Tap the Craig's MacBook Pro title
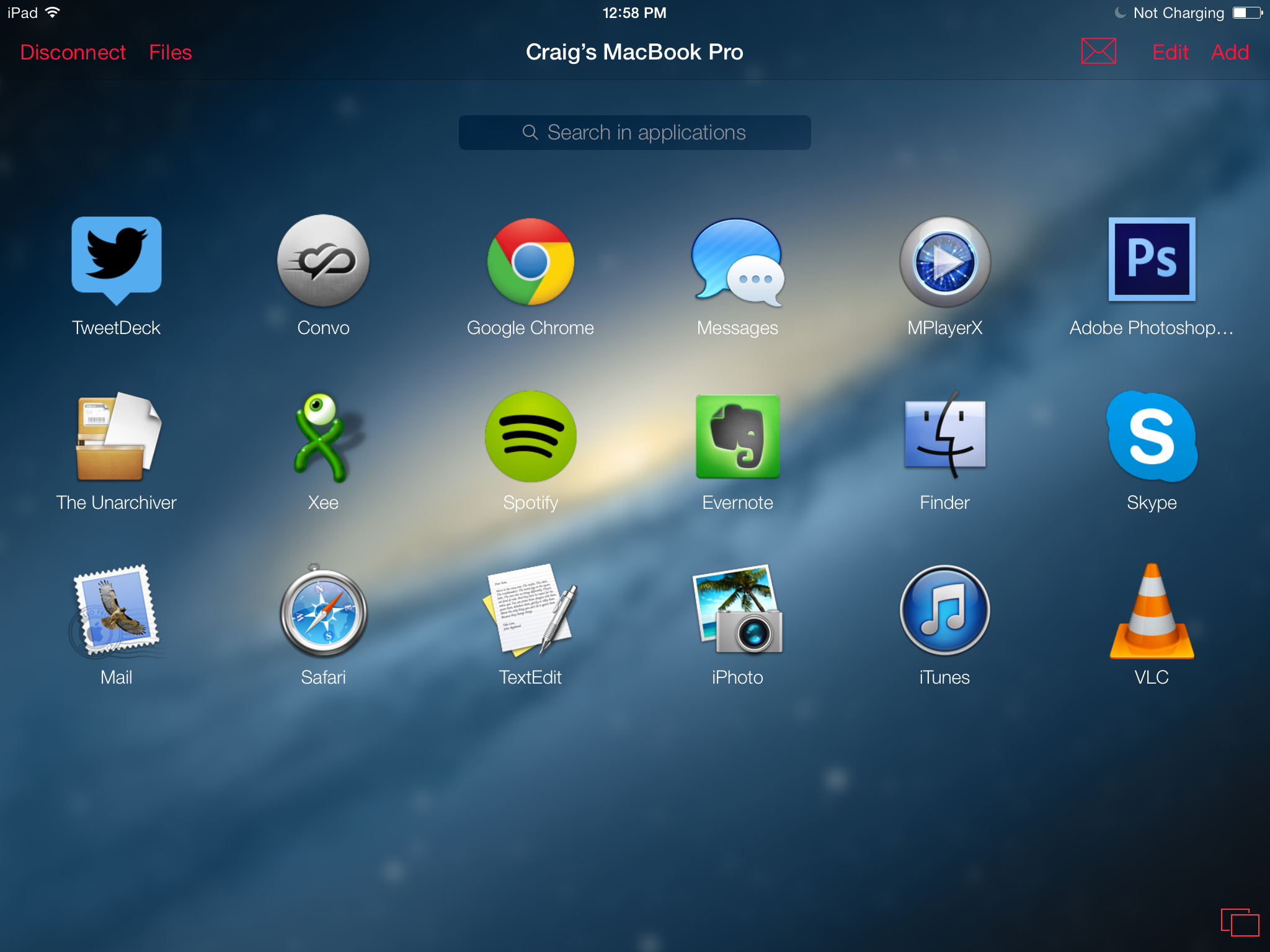The height and width of the screenshot is (952, 1270). click(634, 52)
